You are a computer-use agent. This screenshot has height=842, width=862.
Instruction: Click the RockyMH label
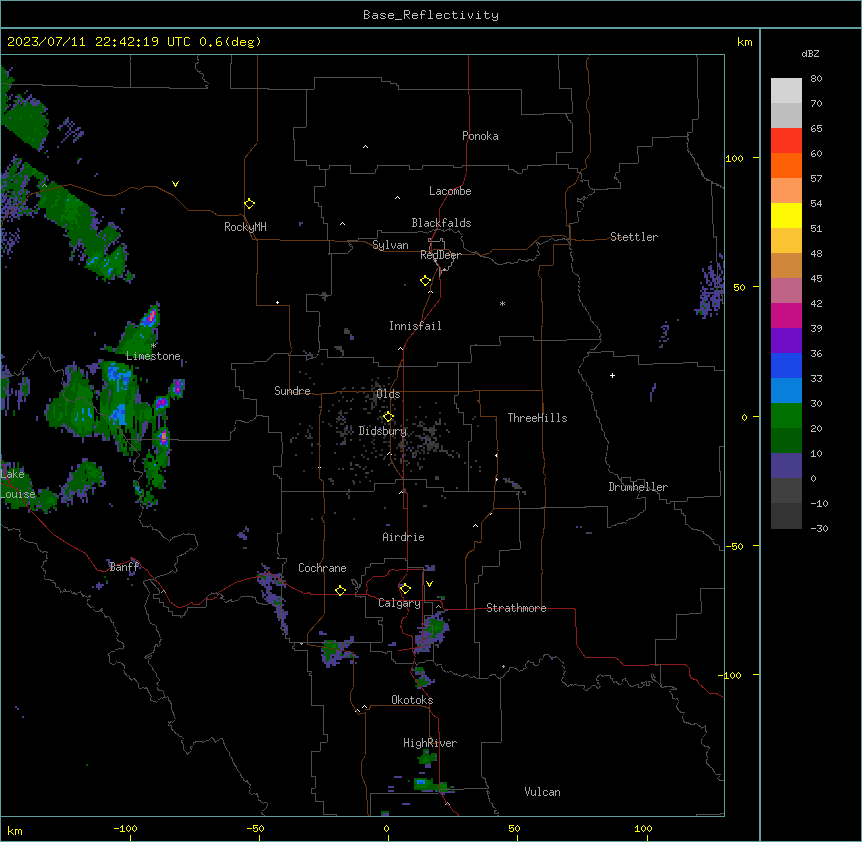pyautogui.click(x=245, y=227)
